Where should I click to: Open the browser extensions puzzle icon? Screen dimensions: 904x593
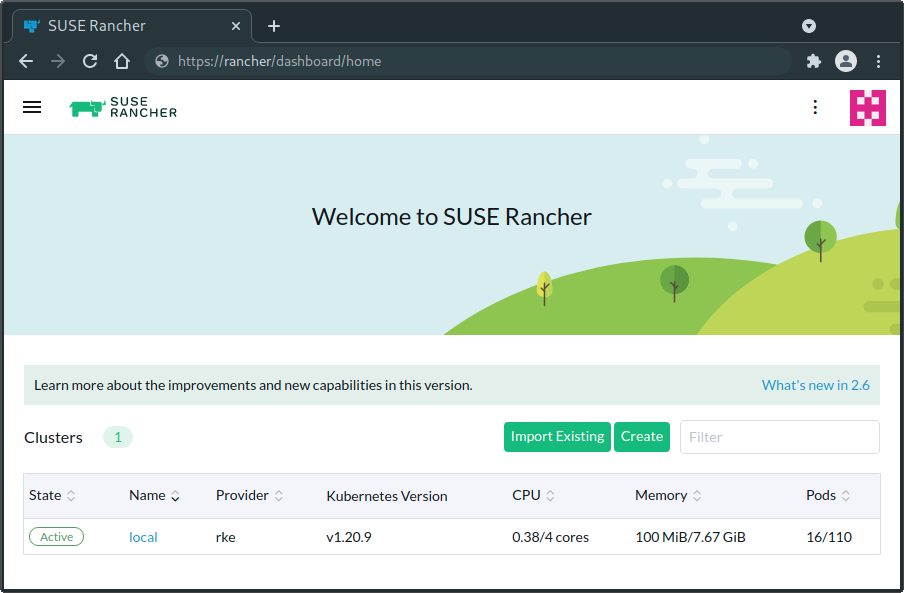pyautogui.click(x=813, y=61)
